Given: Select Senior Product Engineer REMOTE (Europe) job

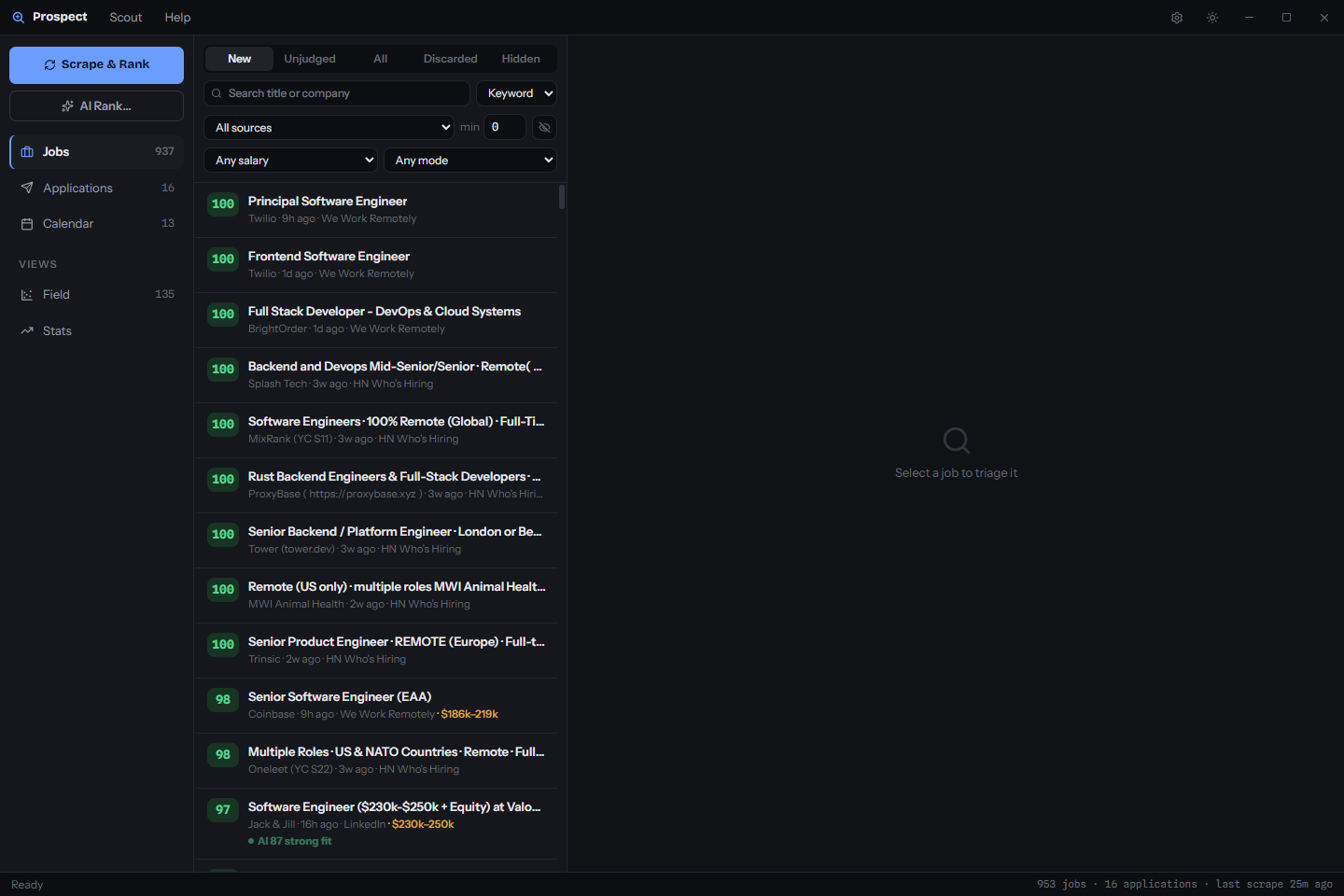Looking at the screenshot, I should pyautogui.click(x=375, y=651).
